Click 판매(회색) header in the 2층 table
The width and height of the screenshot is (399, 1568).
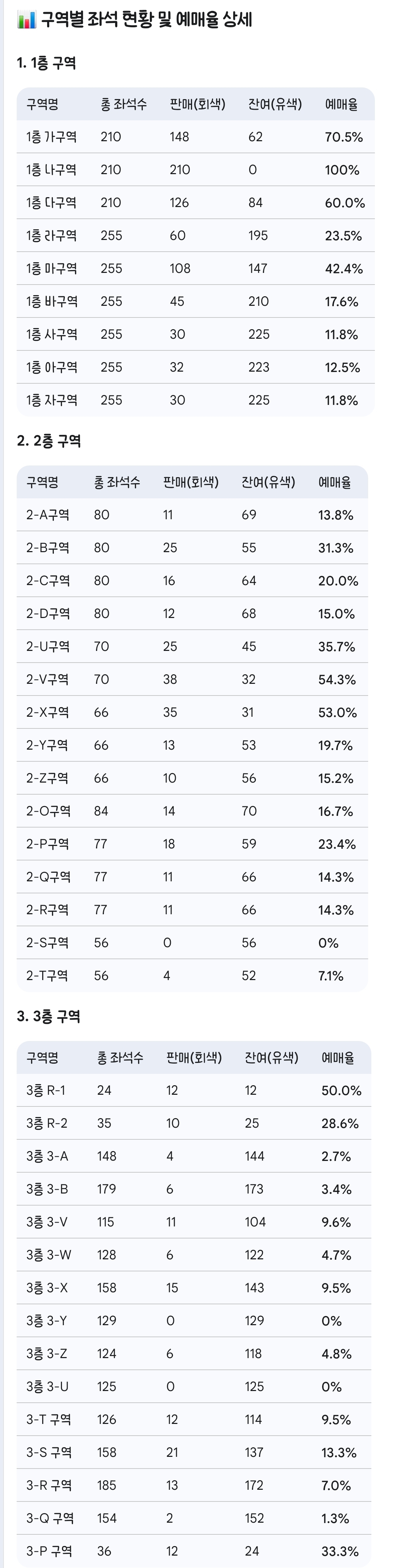[x=191, y=482]
